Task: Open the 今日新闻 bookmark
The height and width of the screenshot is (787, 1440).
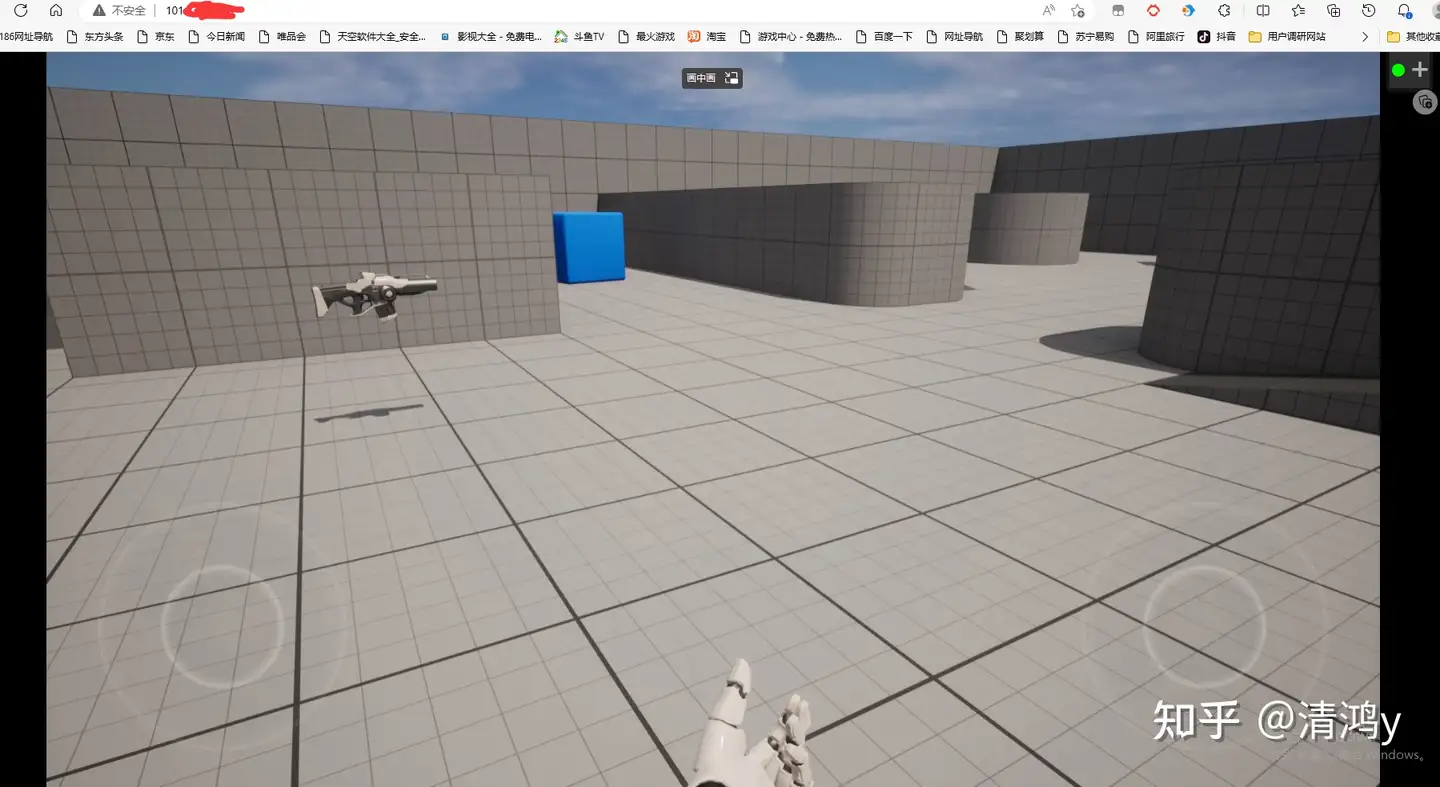Action: point(216,36)
